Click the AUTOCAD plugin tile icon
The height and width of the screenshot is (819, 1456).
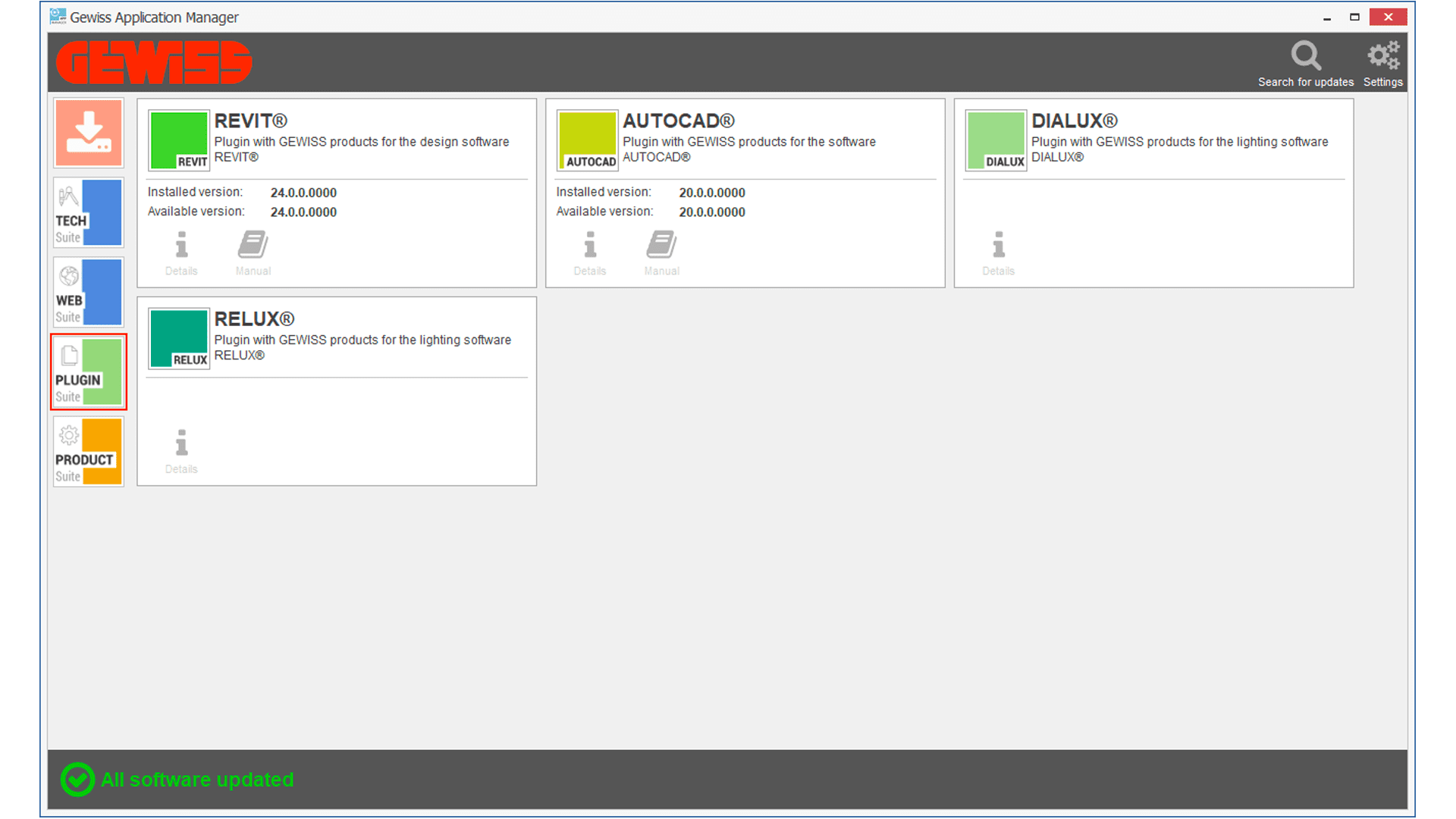[x=588, y=140]
